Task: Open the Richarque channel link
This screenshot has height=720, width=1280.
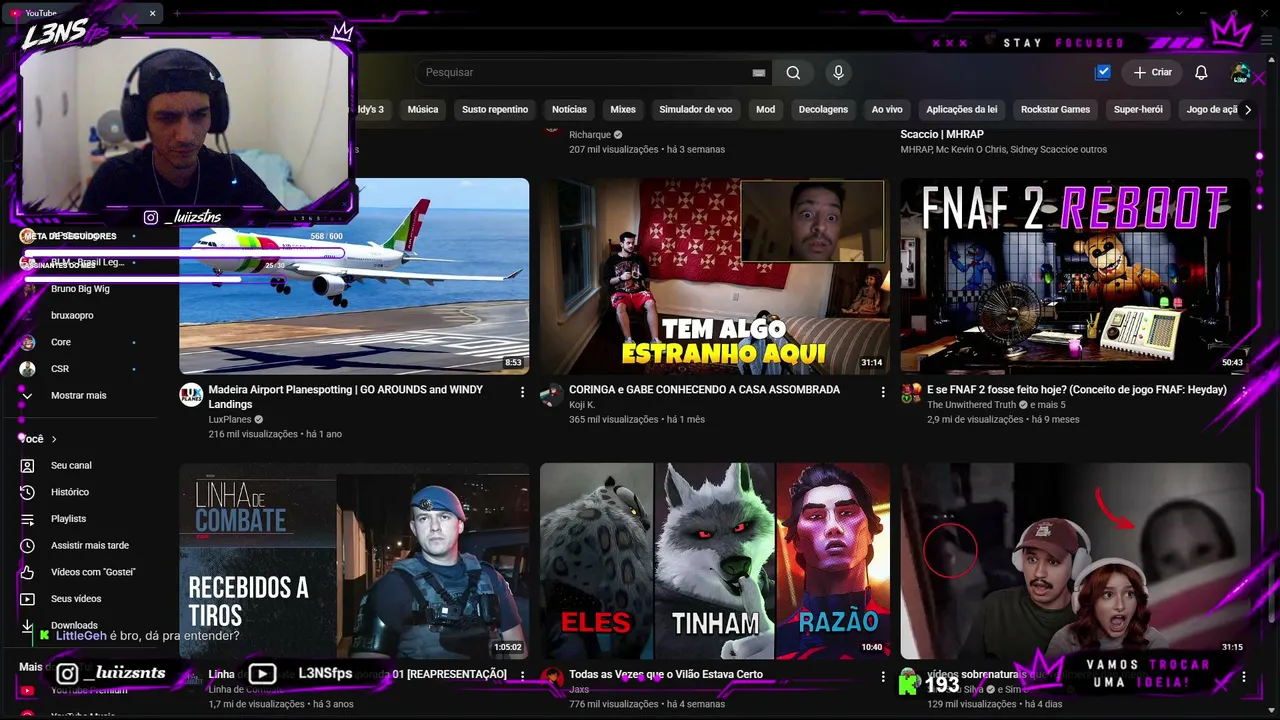Action: coord(590,135)
